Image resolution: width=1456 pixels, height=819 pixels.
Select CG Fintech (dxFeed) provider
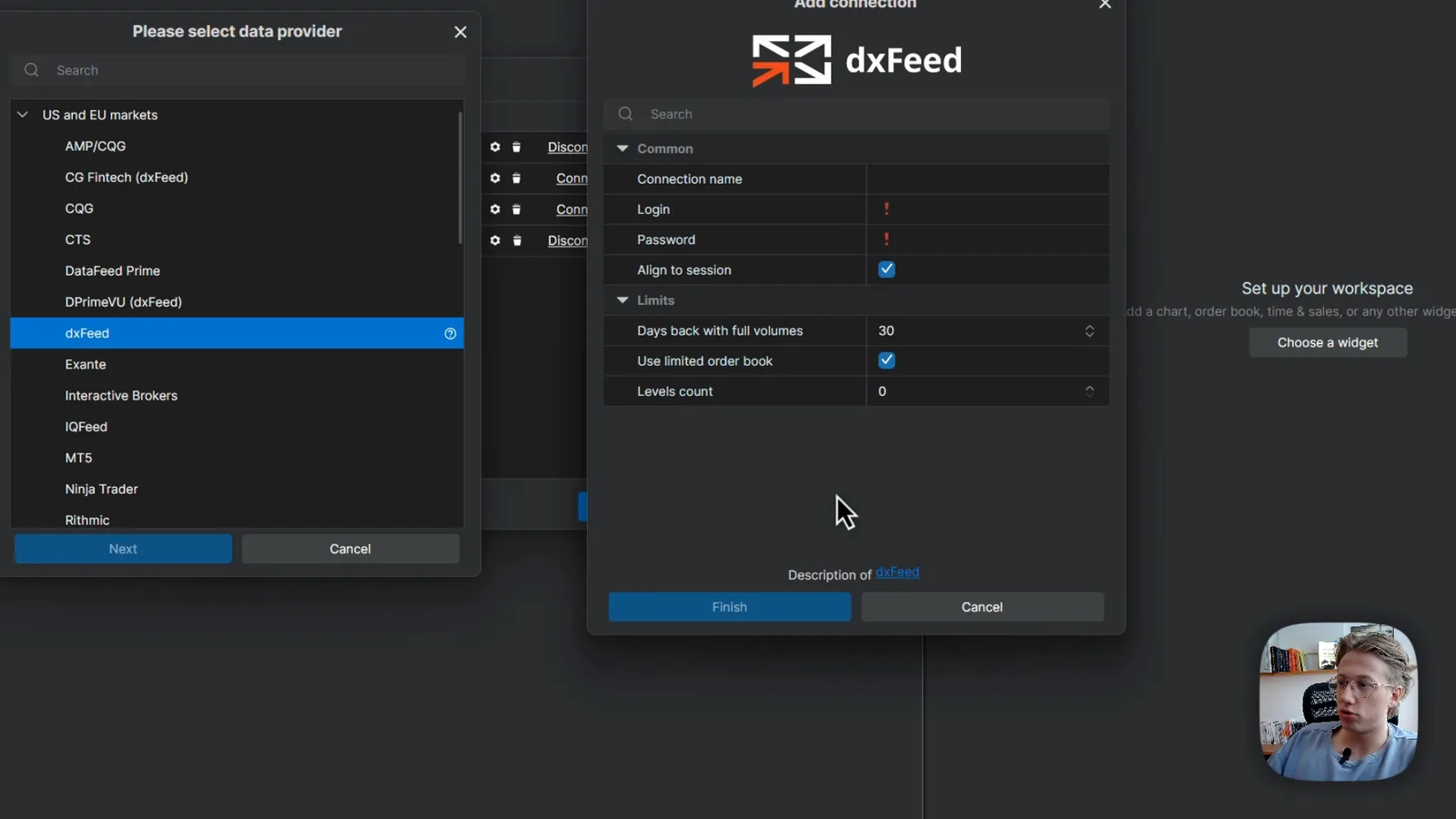[237, 177]
